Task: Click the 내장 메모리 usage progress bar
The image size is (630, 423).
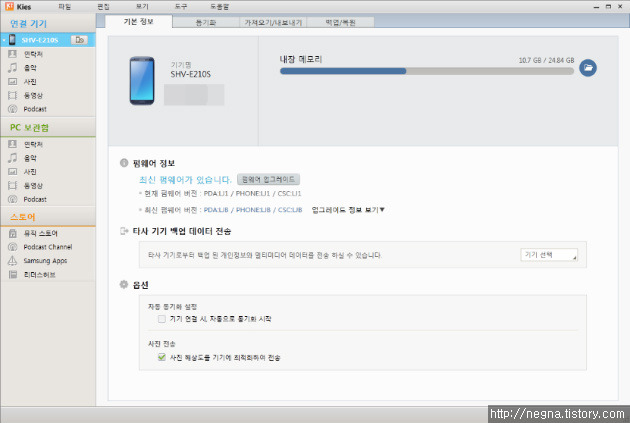Action: pos(427,71)
